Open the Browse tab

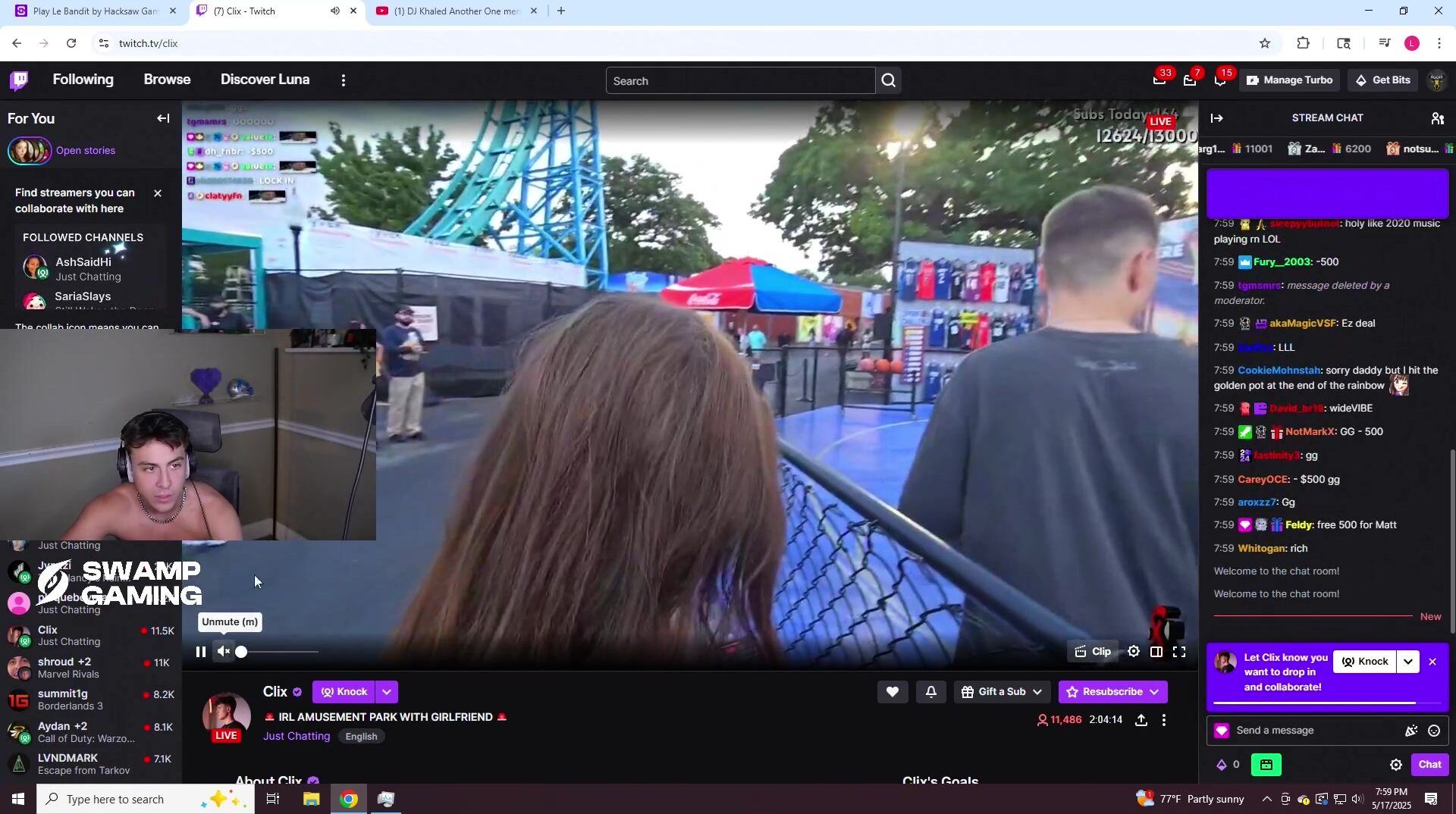(x=167, y=80)
